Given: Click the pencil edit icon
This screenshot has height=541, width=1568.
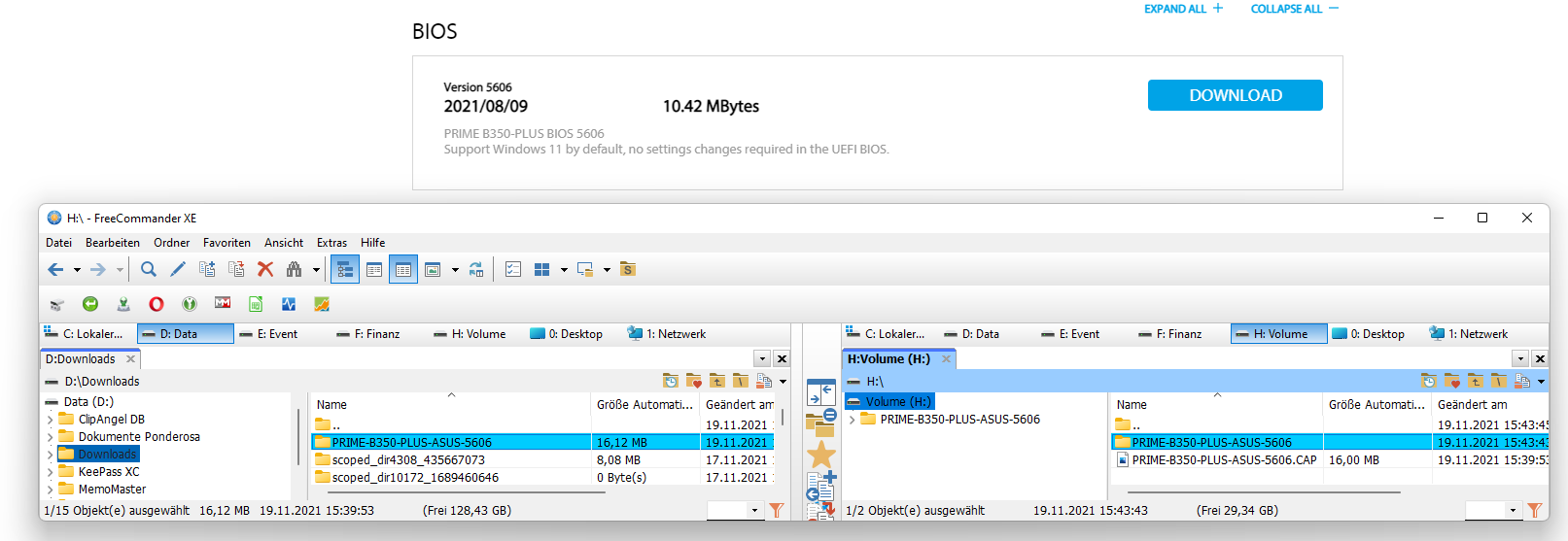Looking at the screenshot, I should 178,270.
